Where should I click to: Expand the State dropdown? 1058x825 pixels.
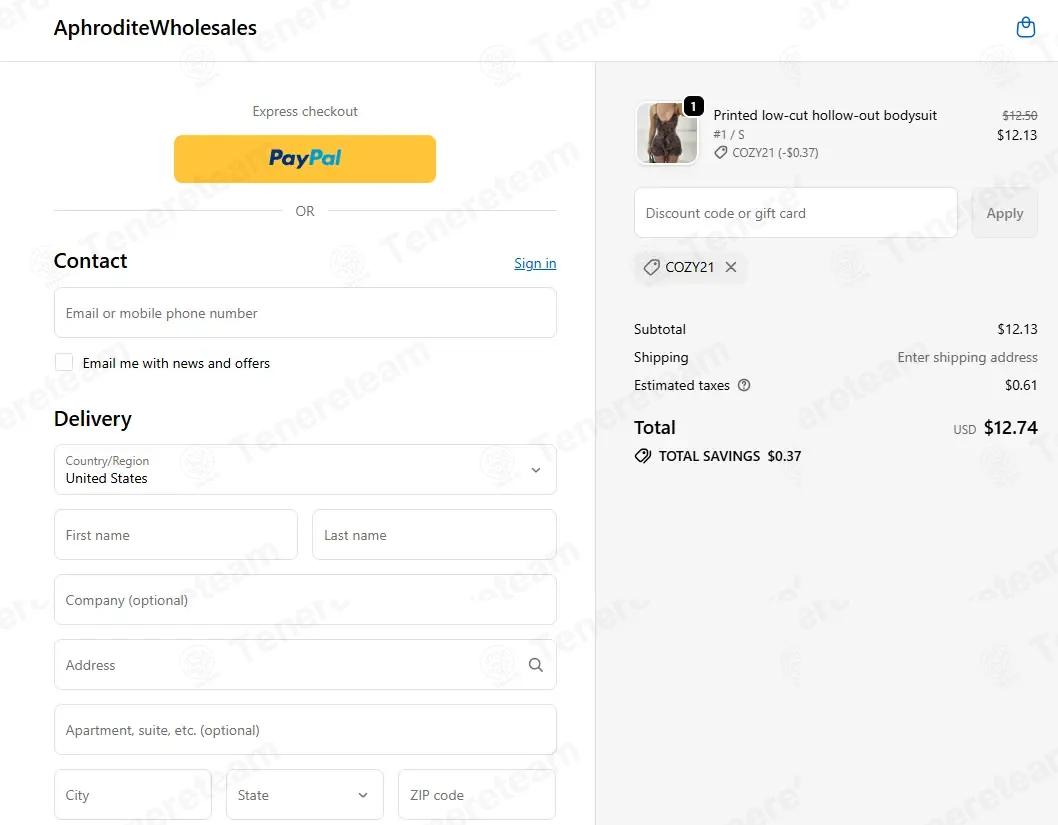[x=305, y=795]
